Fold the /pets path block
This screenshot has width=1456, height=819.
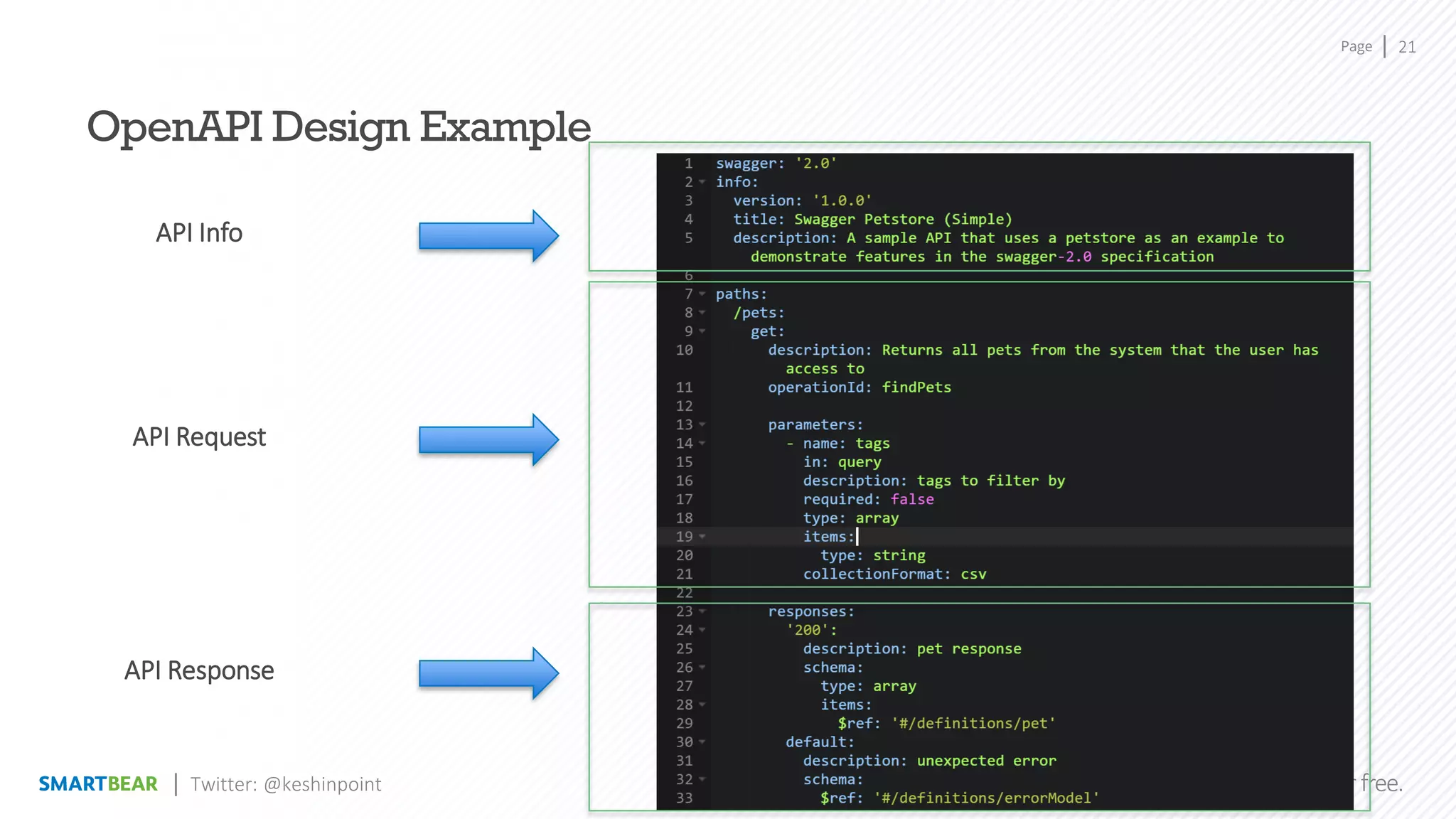tap(702, 312)
